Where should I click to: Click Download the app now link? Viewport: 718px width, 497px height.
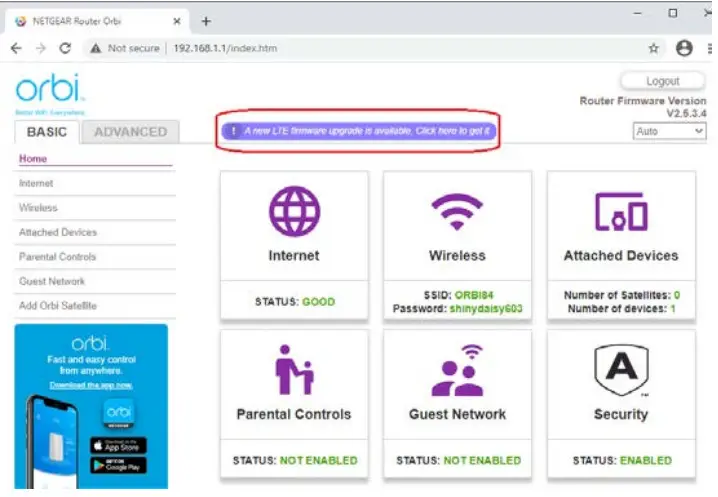point(91,385)
